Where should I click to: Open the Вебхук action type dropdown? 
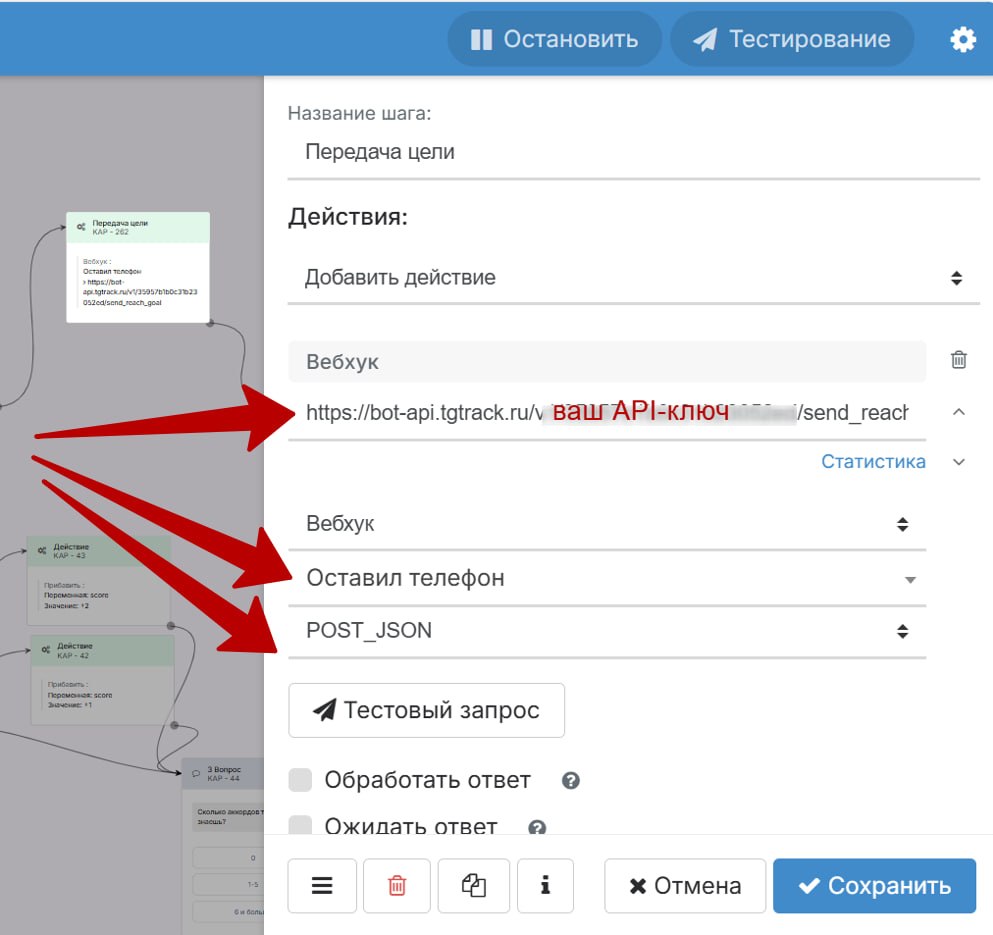[607, 524]
